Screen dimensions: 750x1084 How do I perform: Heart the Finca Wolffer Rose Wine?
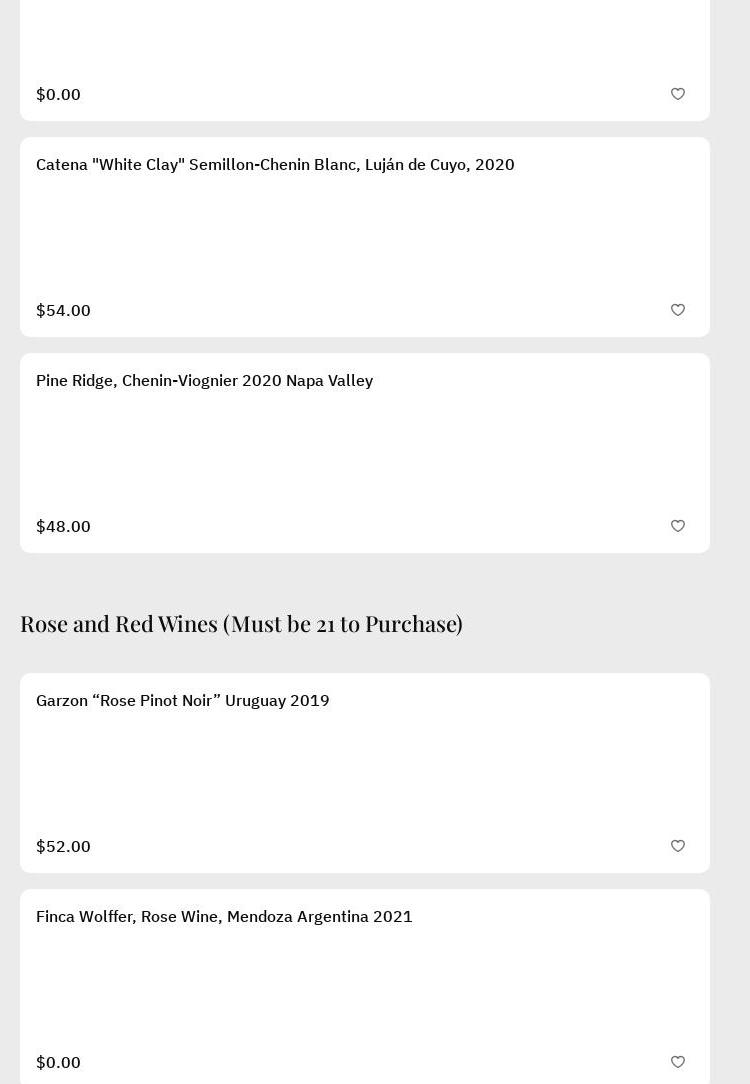pos(678,1062)
